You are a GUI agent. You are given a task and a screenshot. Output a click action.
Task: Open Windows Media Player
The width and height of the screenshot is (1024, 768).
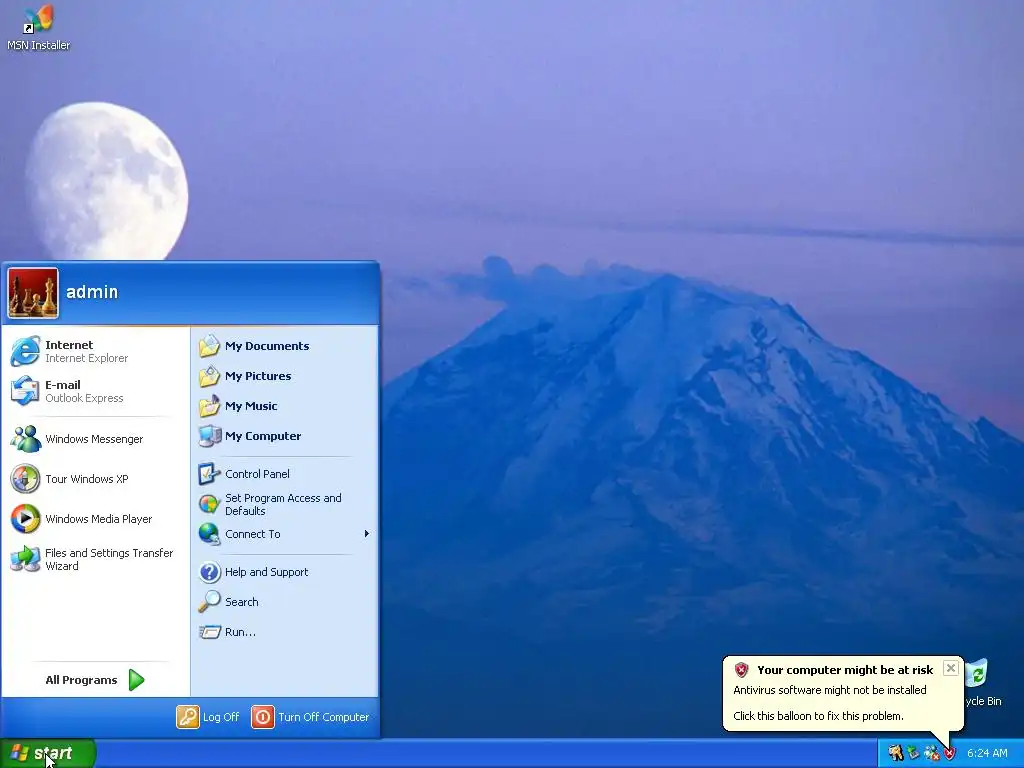[x=95, y=519]
